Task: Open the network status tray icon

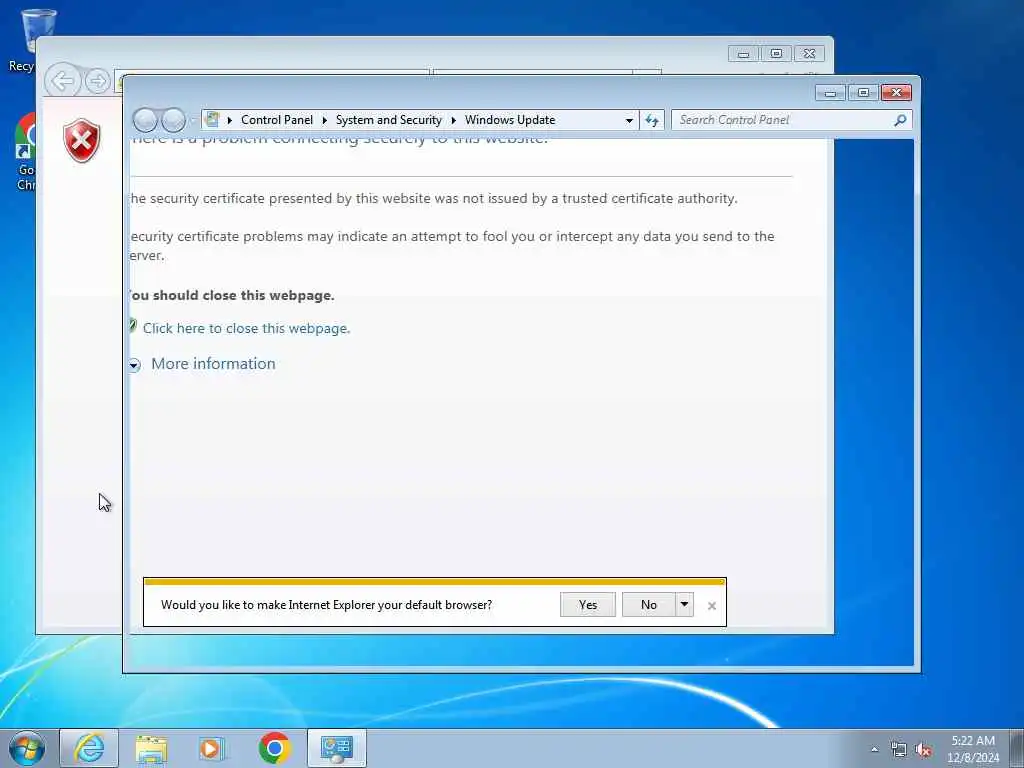Action: 899,750
